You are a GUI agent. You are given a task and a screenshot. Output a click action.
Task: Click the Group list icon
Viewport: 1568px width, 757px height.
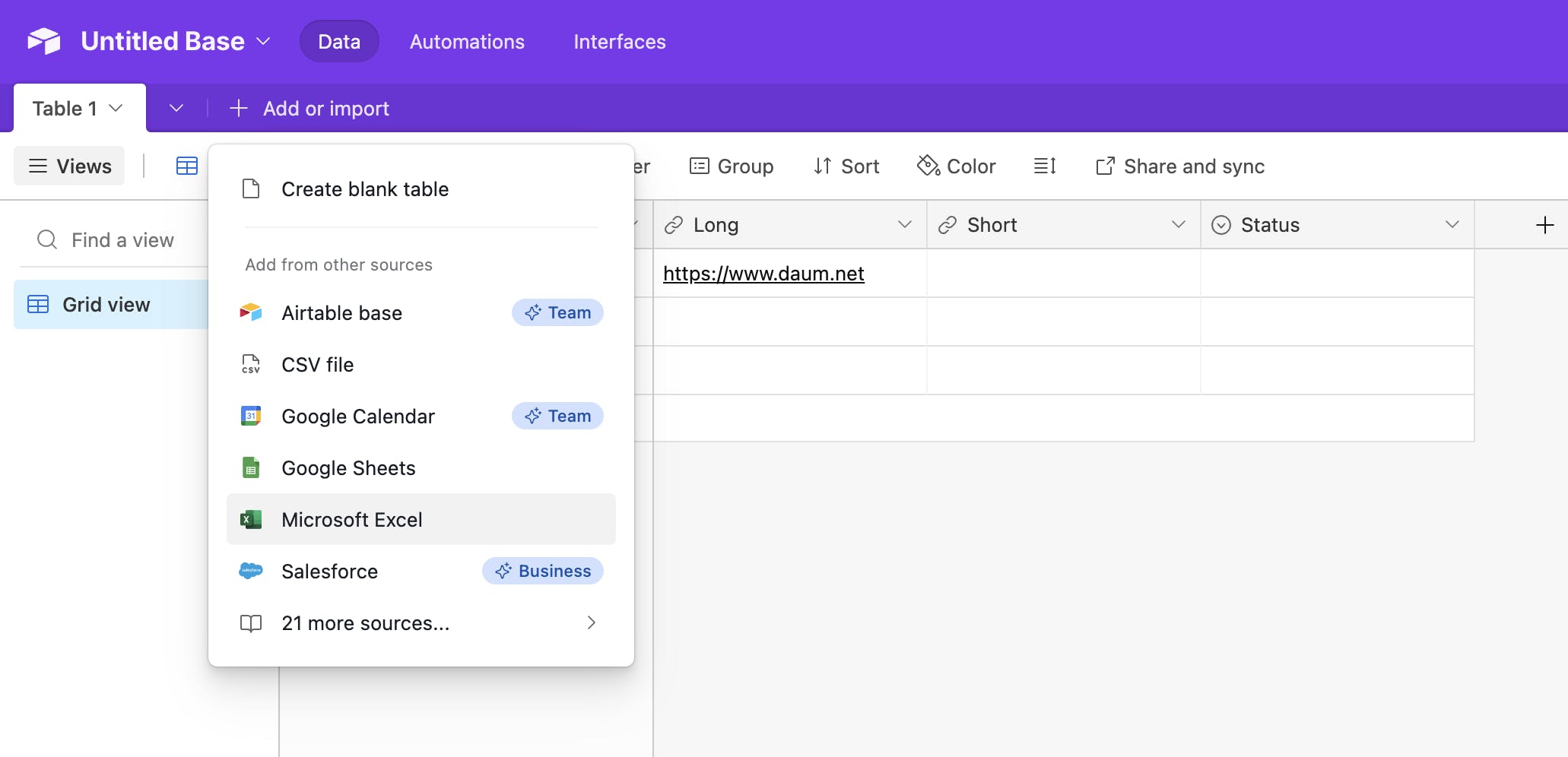point(700,166)
